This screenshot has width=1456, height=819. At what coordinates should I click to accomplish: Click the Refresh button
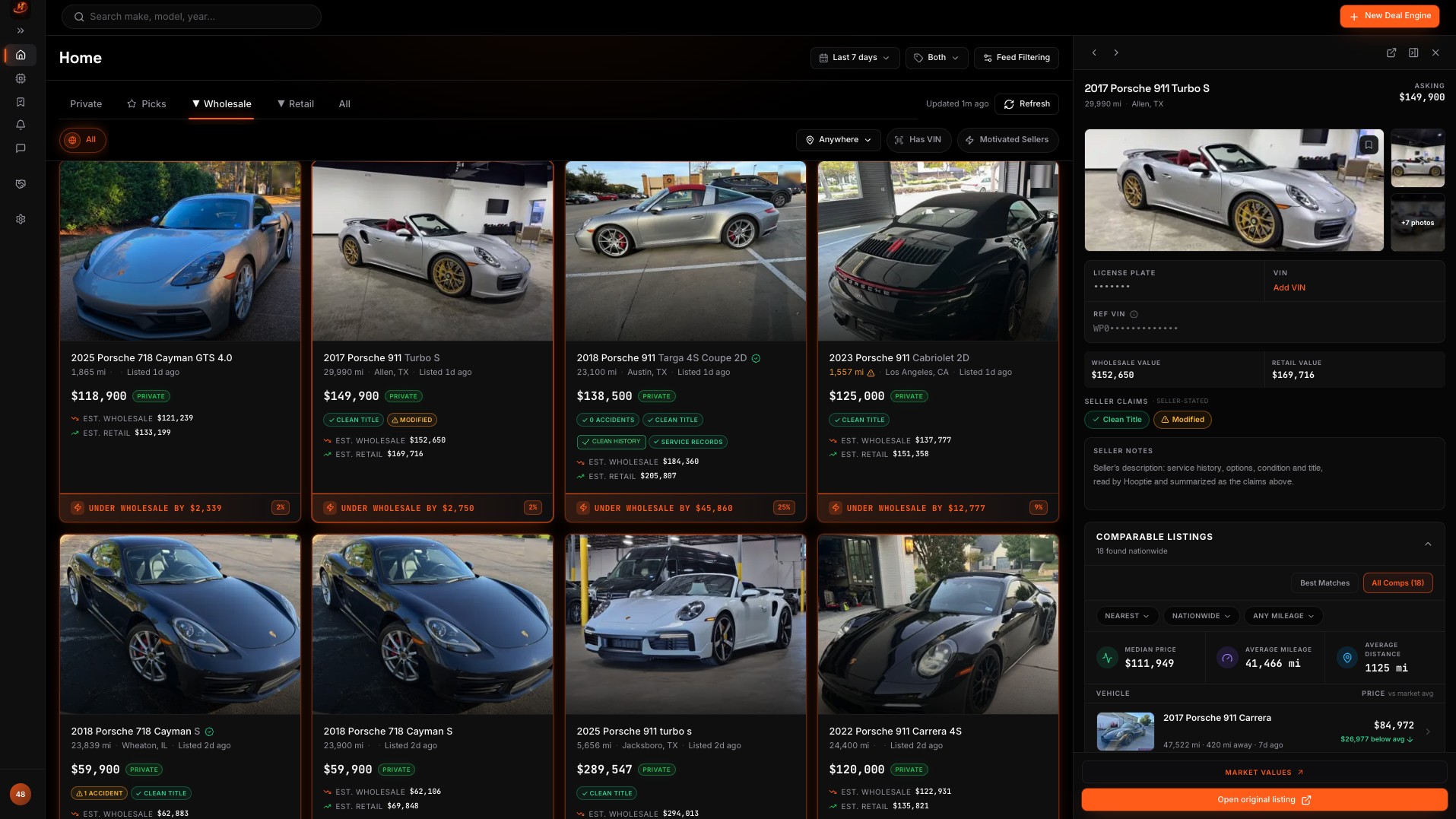[x=1026, y=104]
